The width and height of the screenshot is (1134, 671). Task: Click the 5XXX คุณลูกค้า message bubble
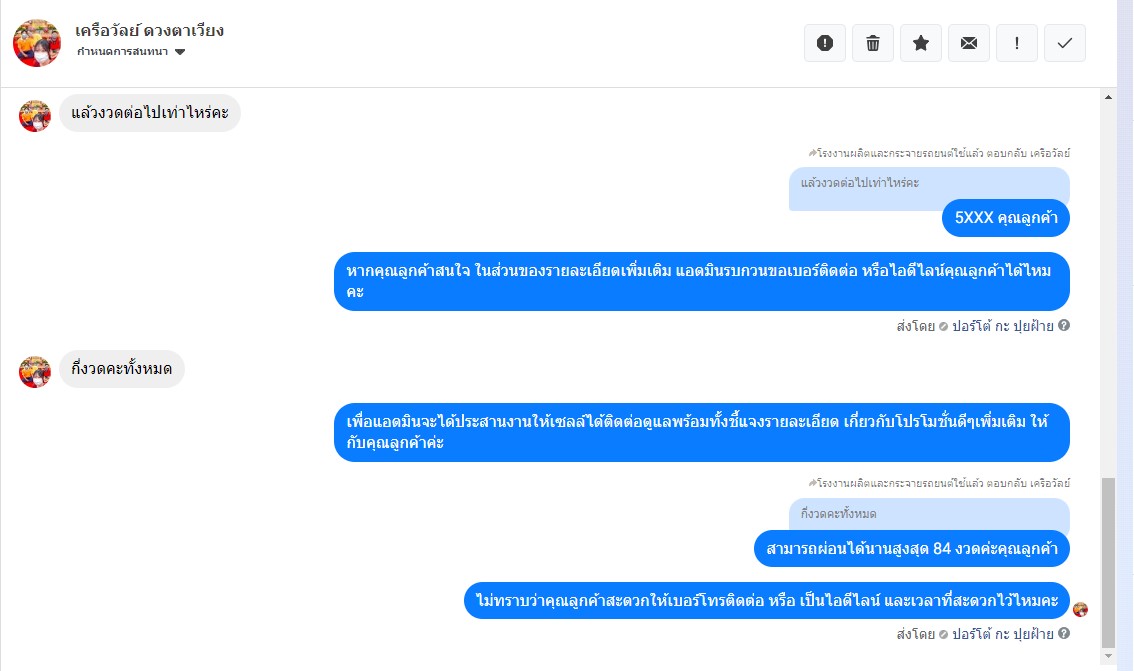[x=1006, y=218]
